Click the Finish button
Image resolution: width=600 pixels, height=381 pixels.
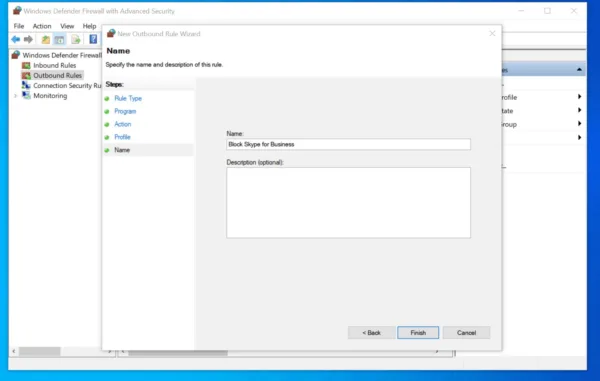click(418, 332)
